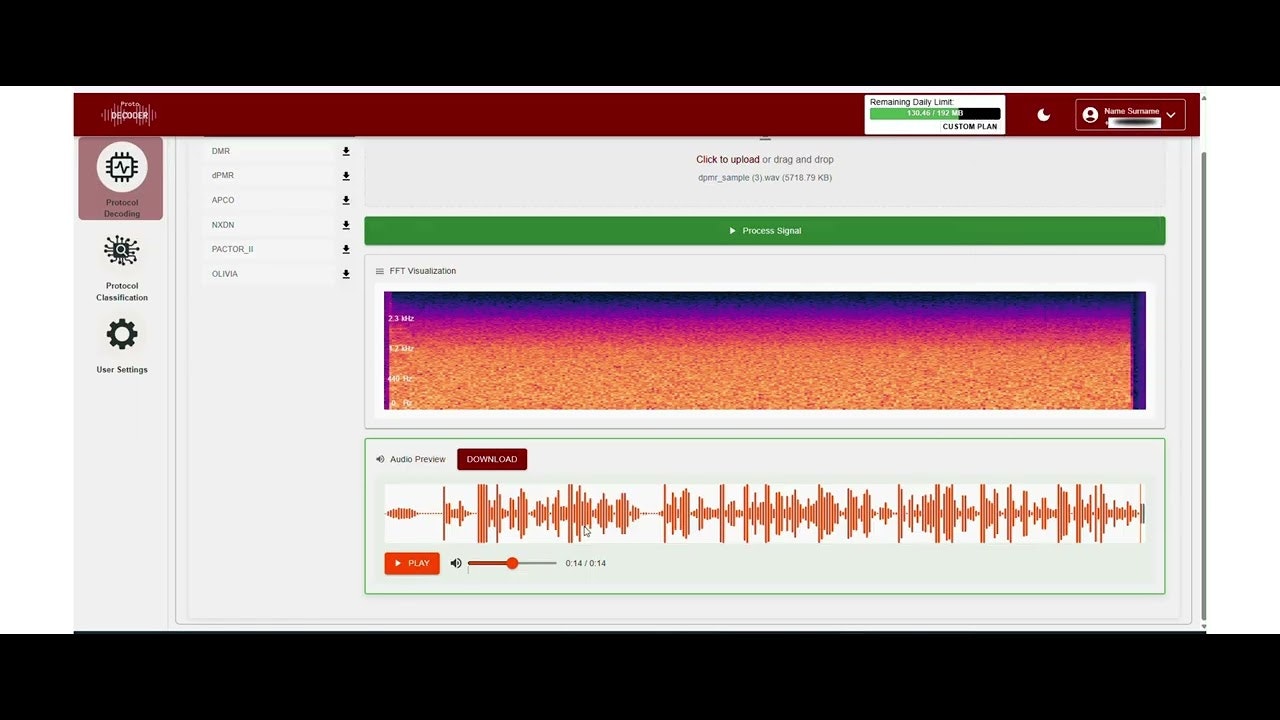Download the DMR sample file

346,151
